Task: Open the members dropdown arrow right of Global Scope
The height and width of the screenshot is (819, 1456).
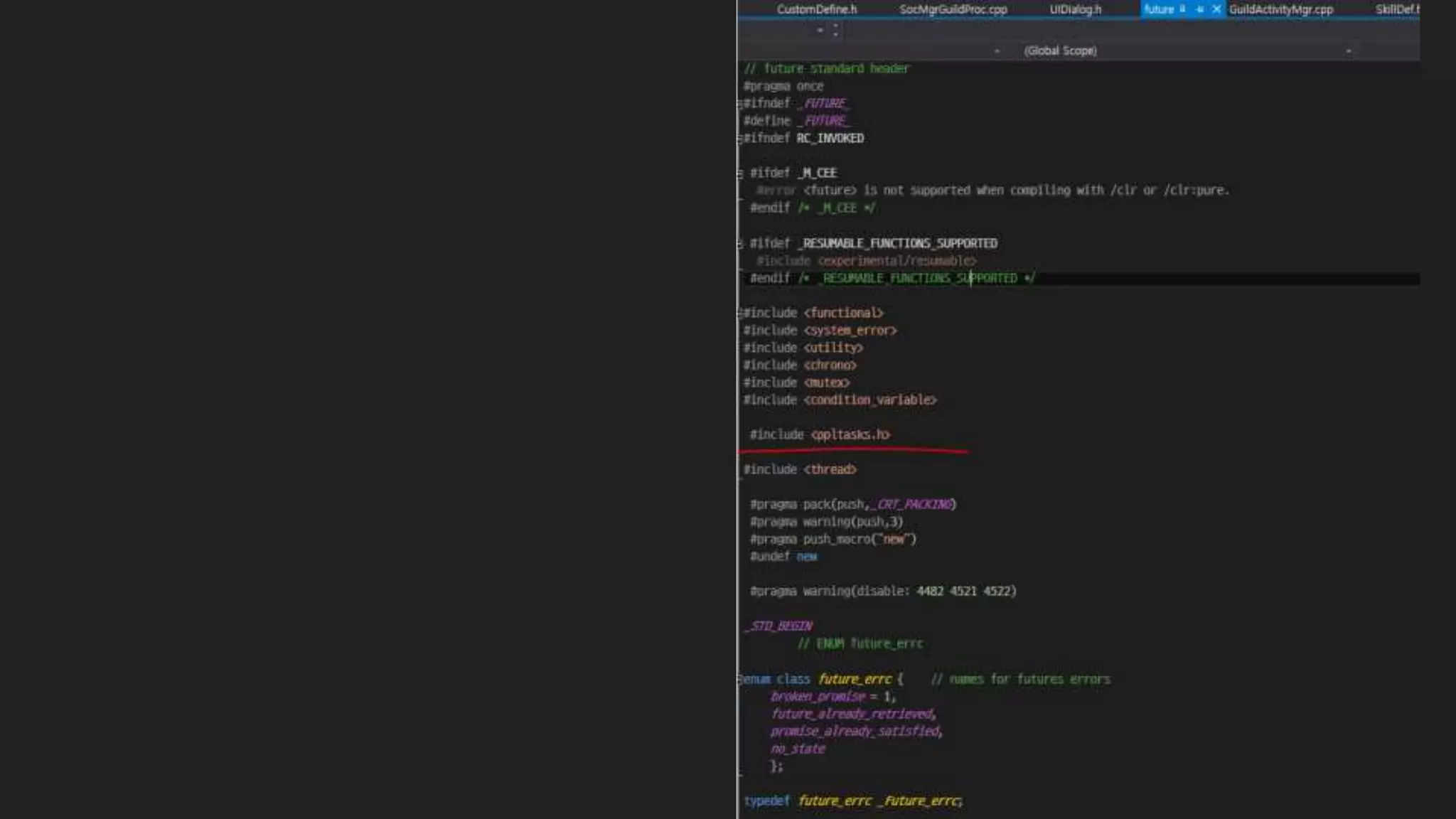Action: [1348, 50]
